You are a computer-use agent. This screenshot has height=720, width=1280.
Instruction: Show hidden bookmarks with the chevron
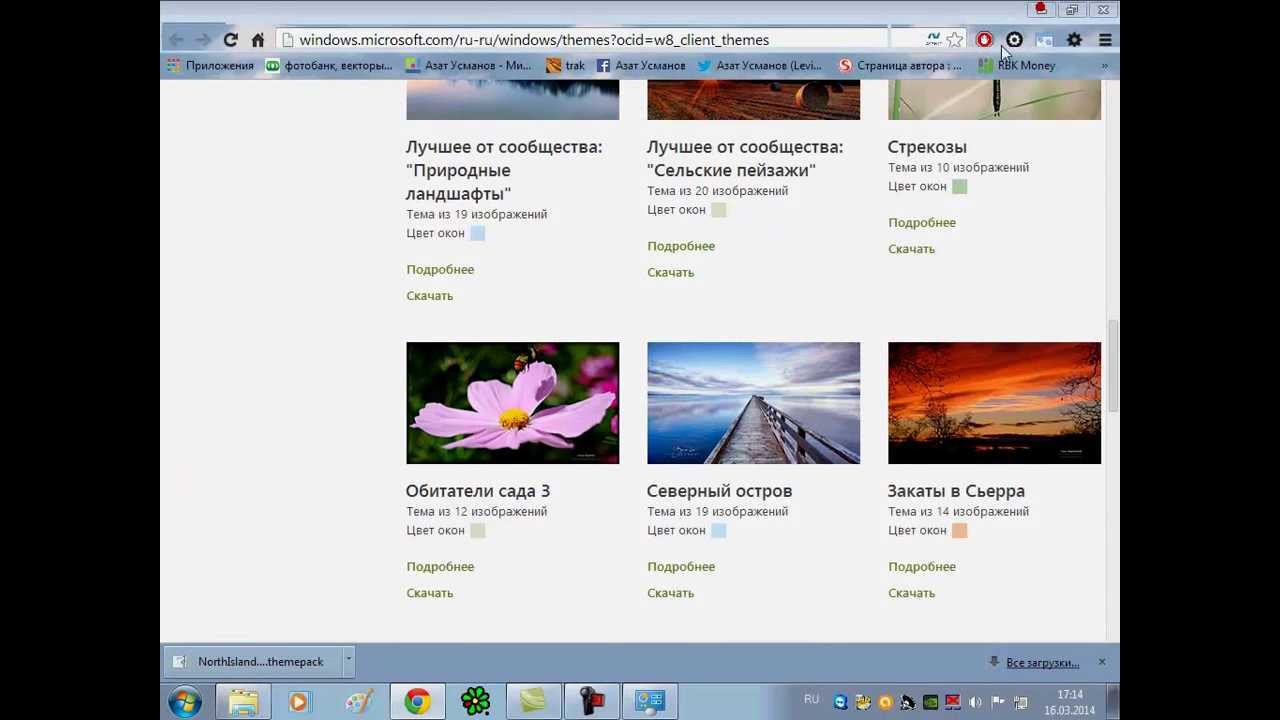[x=1104, y=66]
